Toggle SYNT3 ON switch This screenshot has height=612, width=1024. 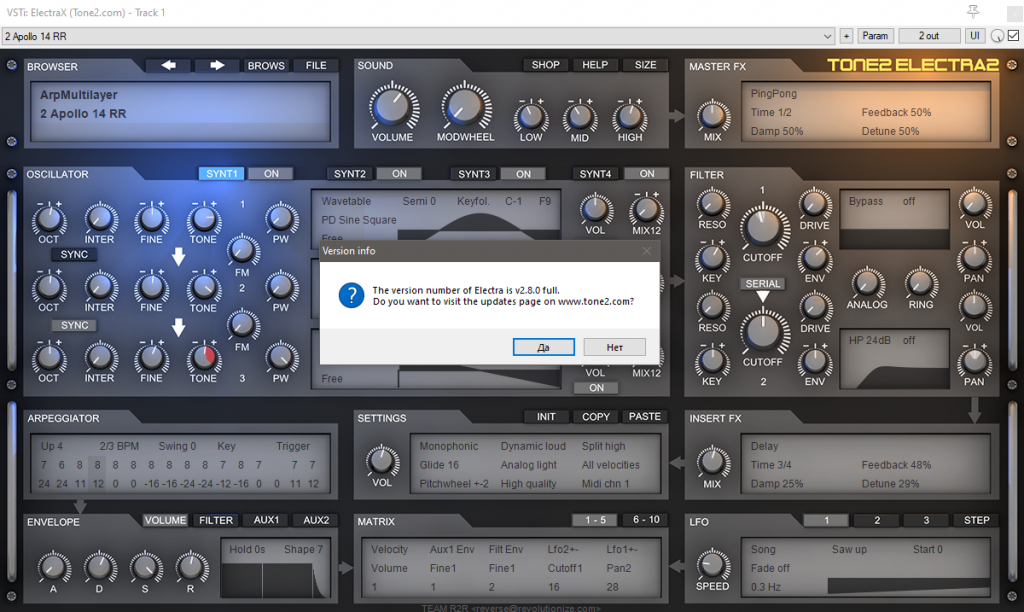523,174
